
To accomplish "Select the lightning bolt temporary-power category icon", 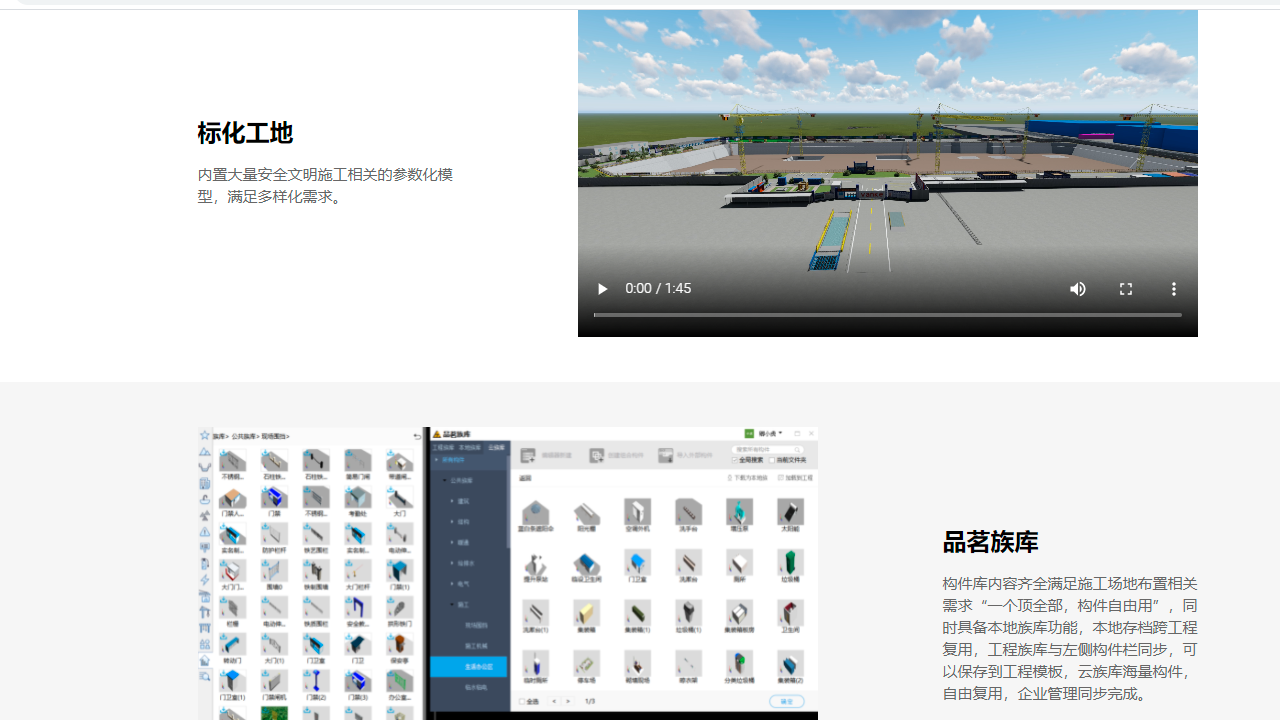I will pyautogui.click(x=204, y=580).
